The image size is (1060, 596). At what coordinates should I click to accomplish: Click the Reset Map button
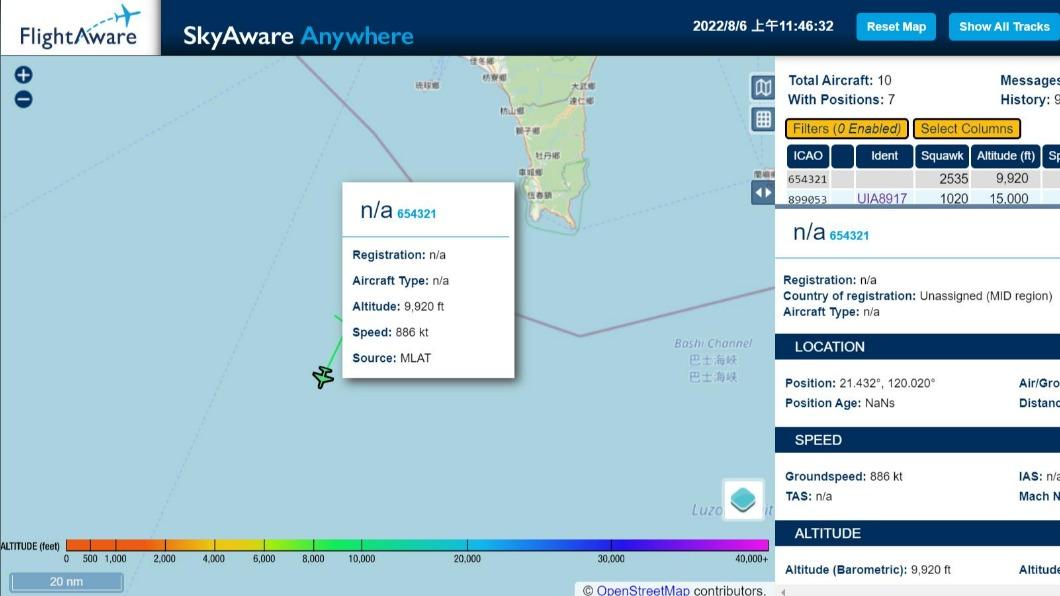tap(896, 27)
